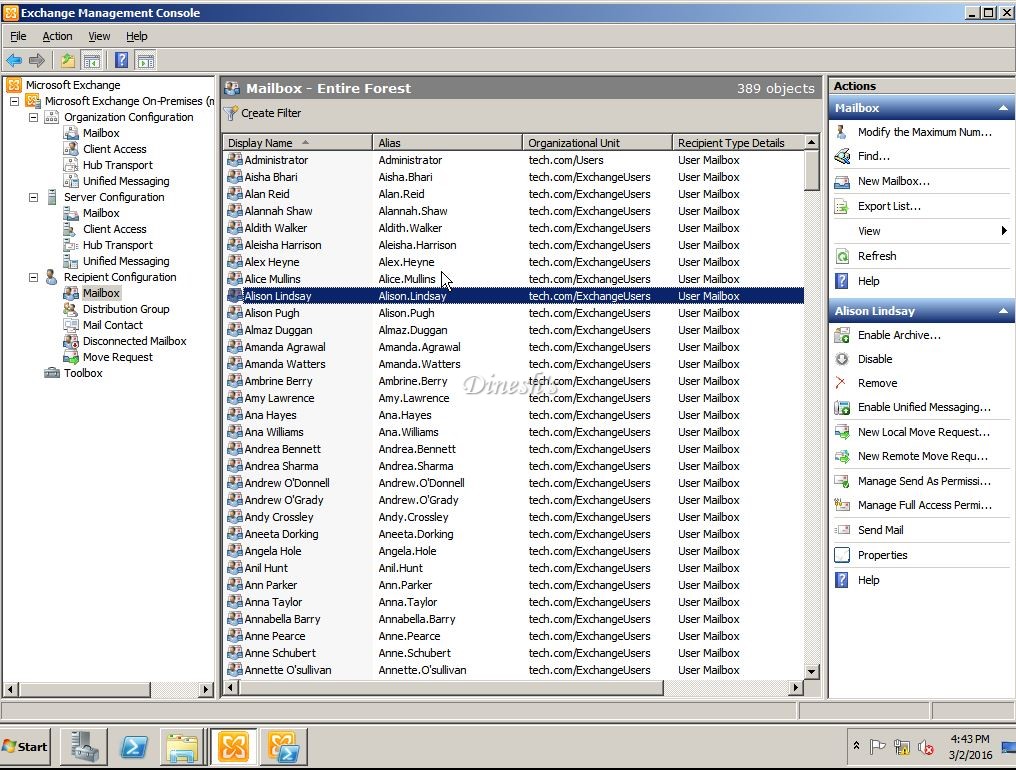The image size is (1016, 770).
Task: Open the Action menu
Action: pos(57,36)
